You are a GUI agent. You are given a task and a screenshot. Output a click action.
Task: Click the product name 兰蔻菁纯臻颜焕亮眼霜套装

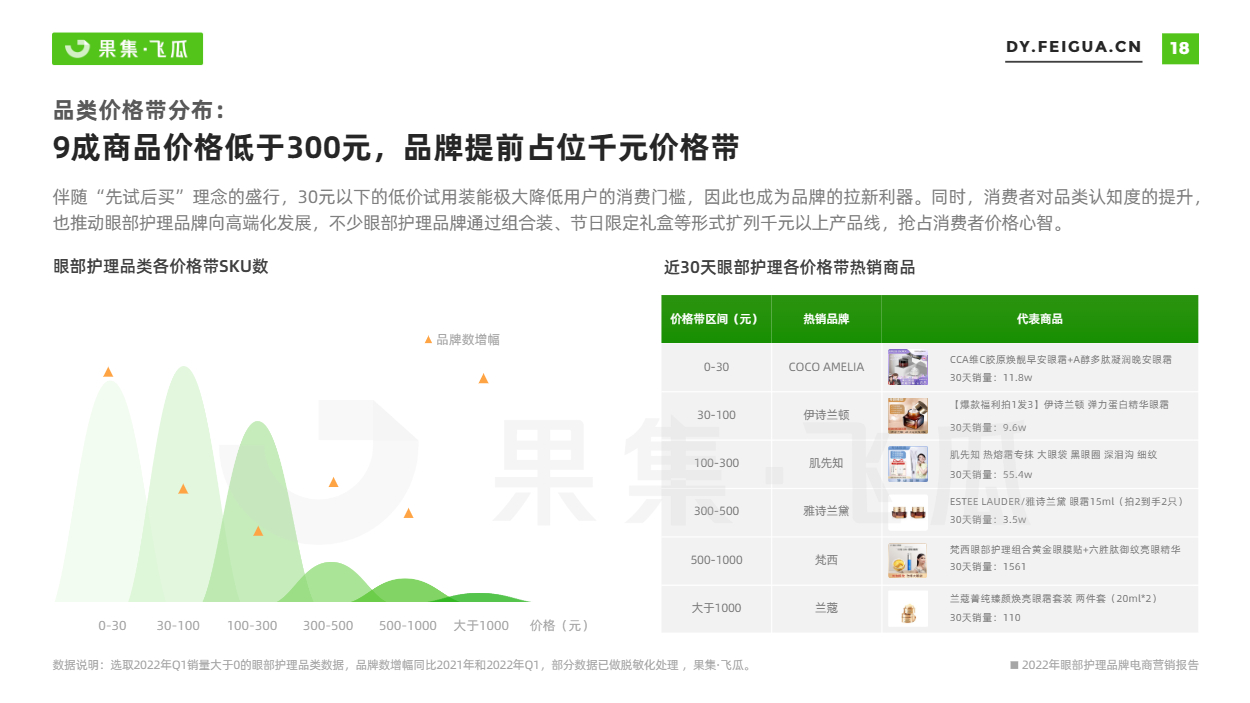point(1054,598)
